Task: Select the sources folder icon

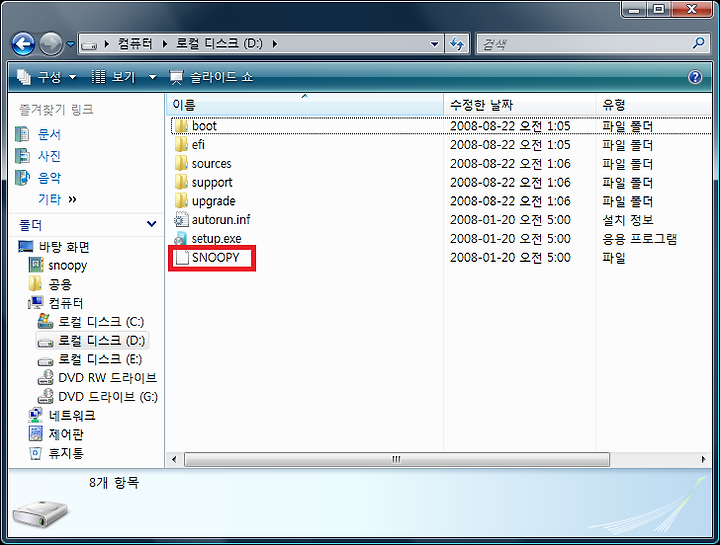Action: point(181,163)
